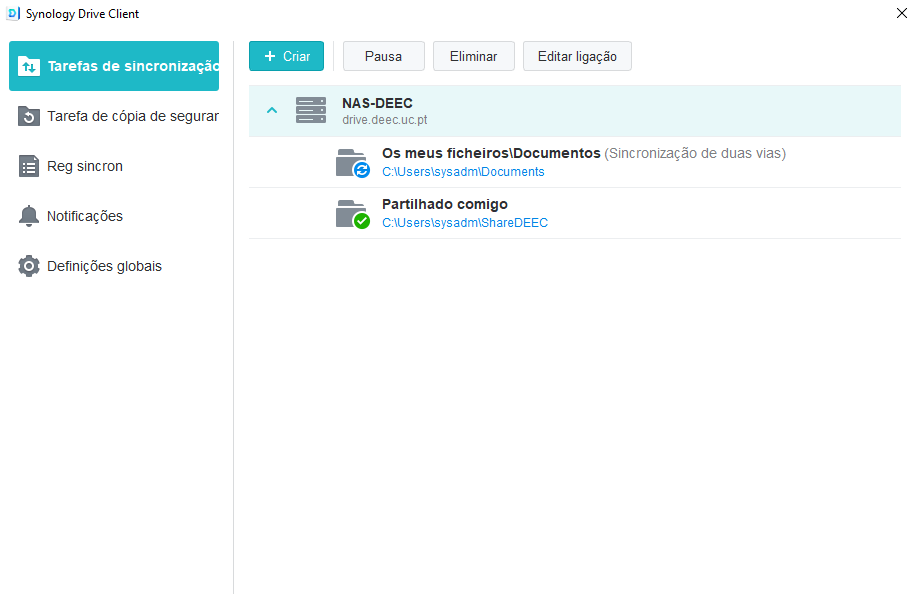The image size is (913, 602).
Task: Pause sync with Pausa button
Action: [x=384, y=56]
